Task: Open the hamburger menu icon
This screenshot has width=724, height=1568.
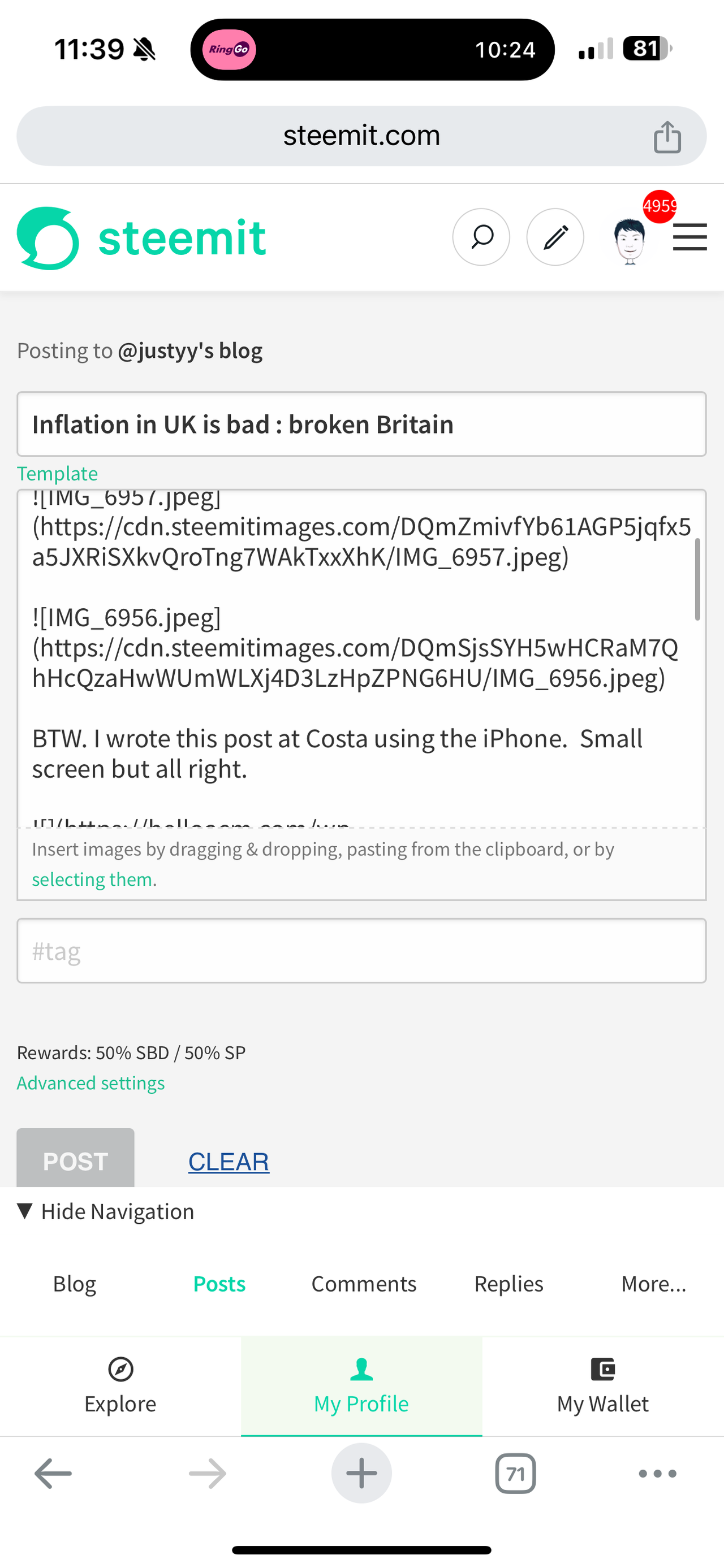Action: 690,237
